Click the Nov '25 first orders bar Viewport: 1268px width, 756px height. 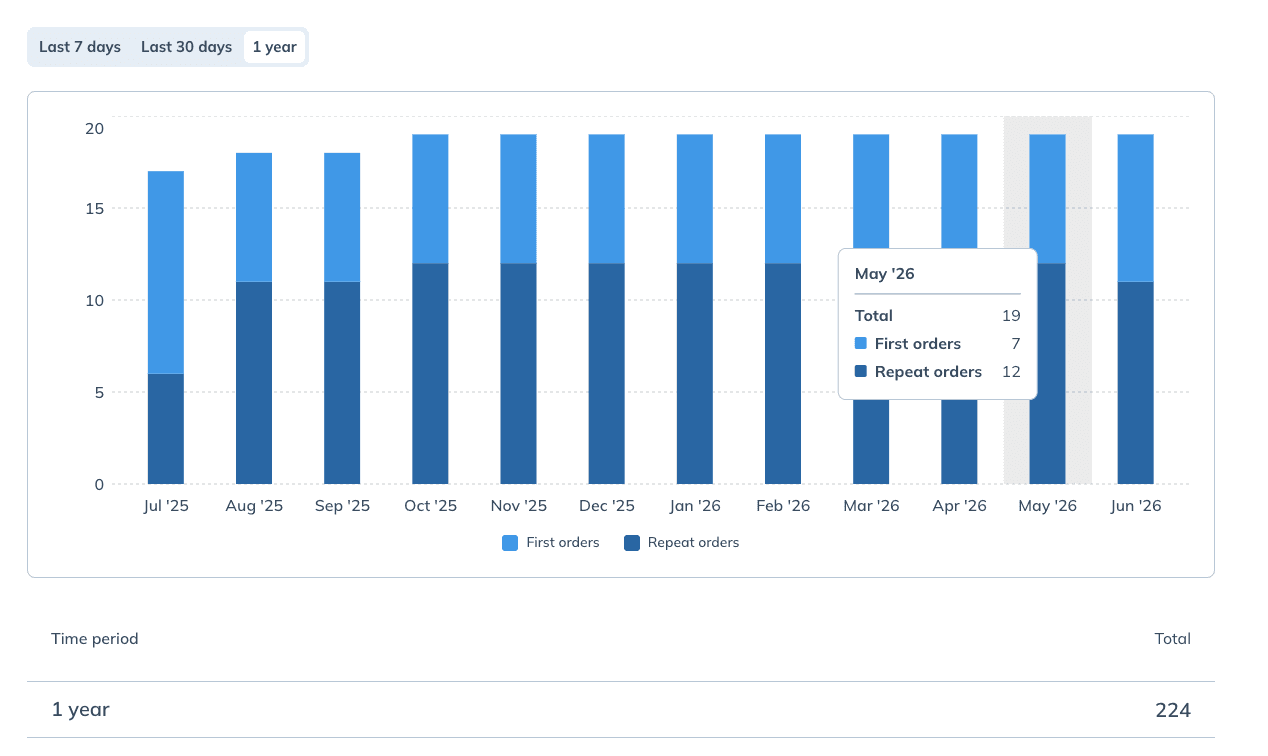518,199
